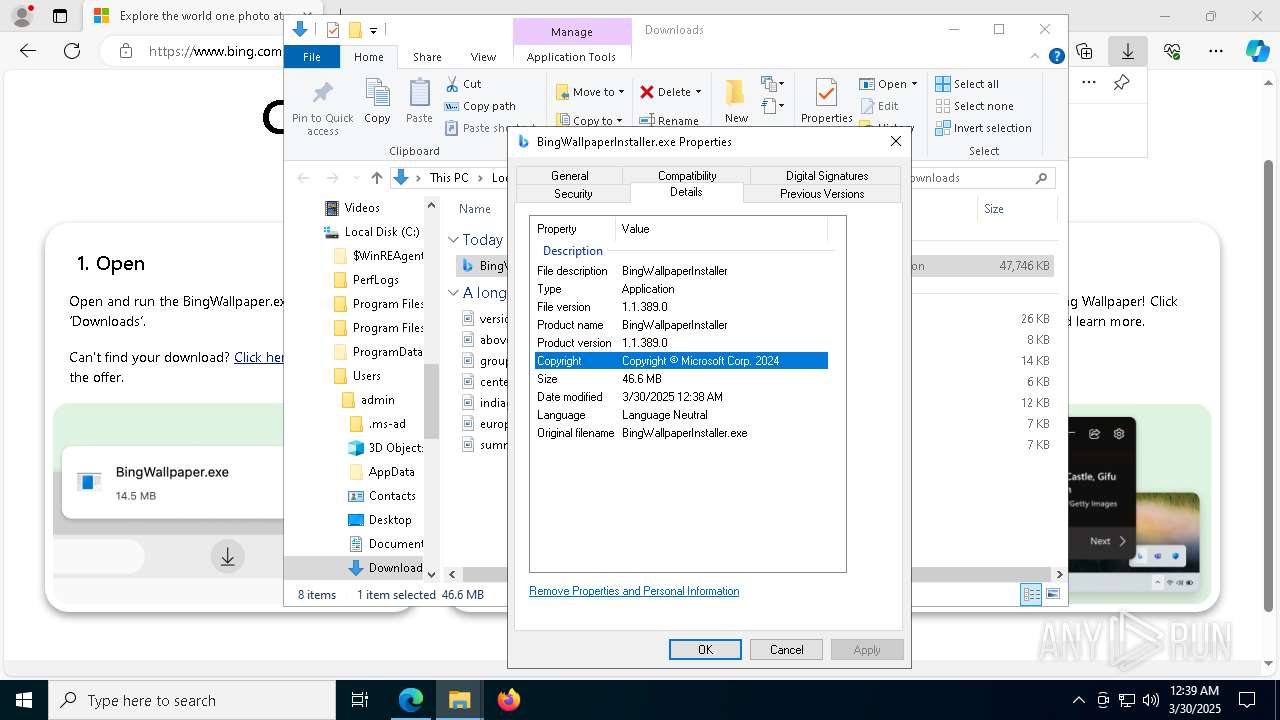Open the Application Tools ribbon tab

[x=571, y=57]
